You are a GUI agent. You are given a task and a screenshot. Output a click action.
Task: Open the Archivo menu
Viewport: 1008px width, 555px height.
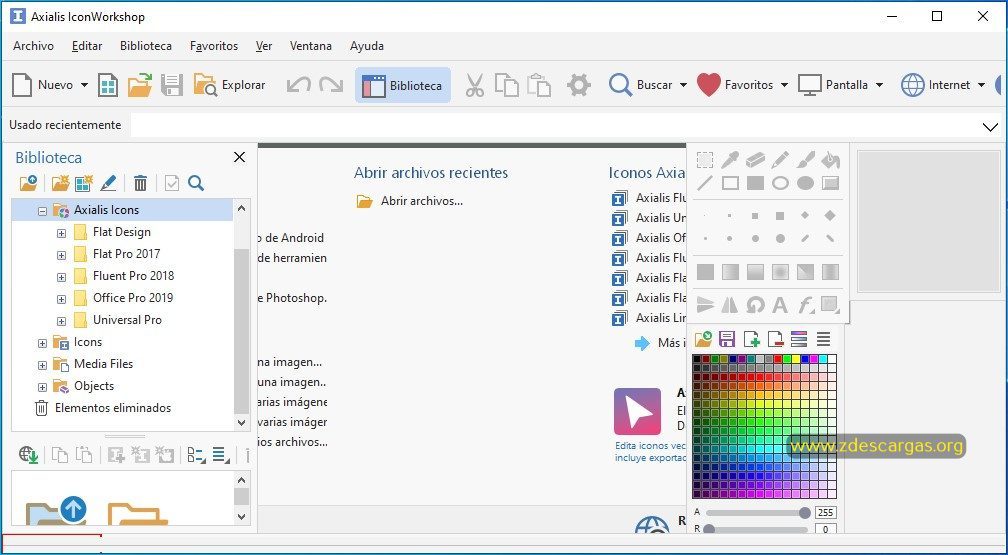click(33, 46)
